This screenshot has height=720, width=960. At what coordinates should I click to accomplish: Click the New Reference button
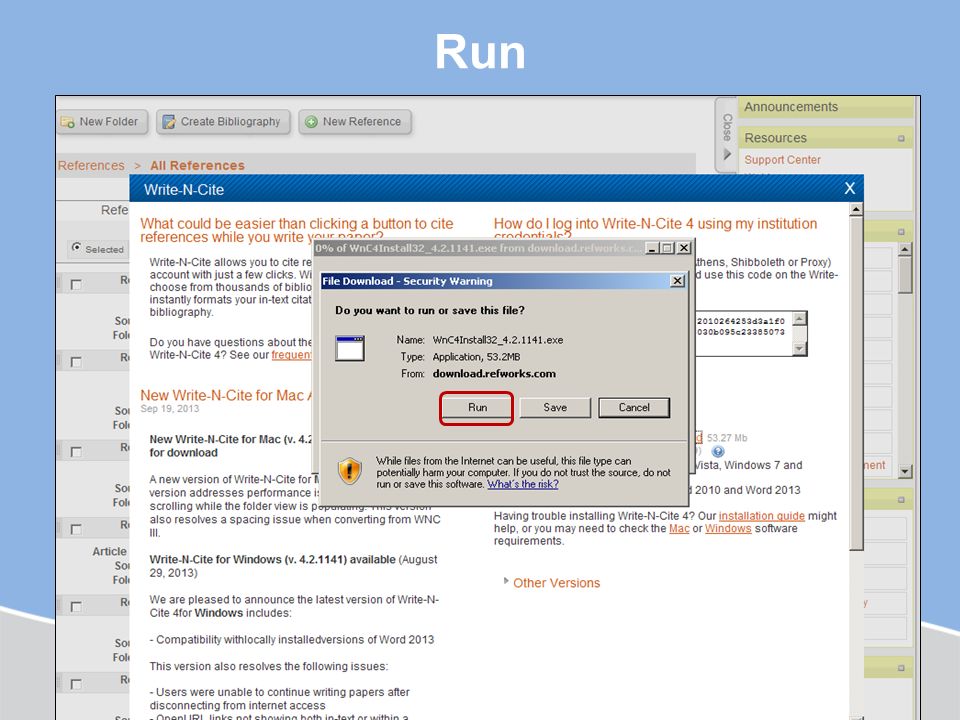(x=355, y=122)
